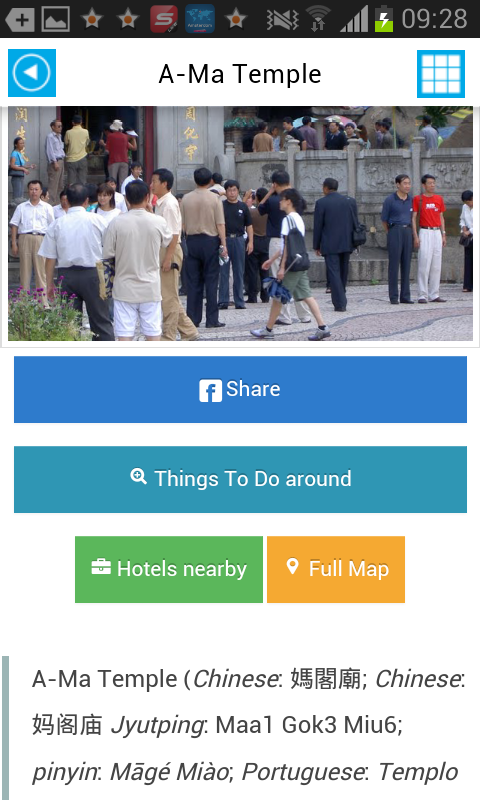Tap the picture notification icon in status bar
The height and width of the screenshot is (800, 480).
pyautogui.click(x=56, y=20)
